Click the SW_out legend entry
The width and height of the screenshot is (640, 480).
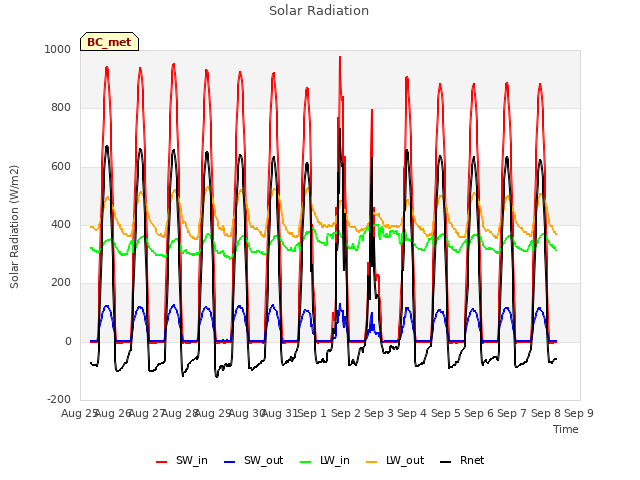pyautogui.click(x=253, y=461)
